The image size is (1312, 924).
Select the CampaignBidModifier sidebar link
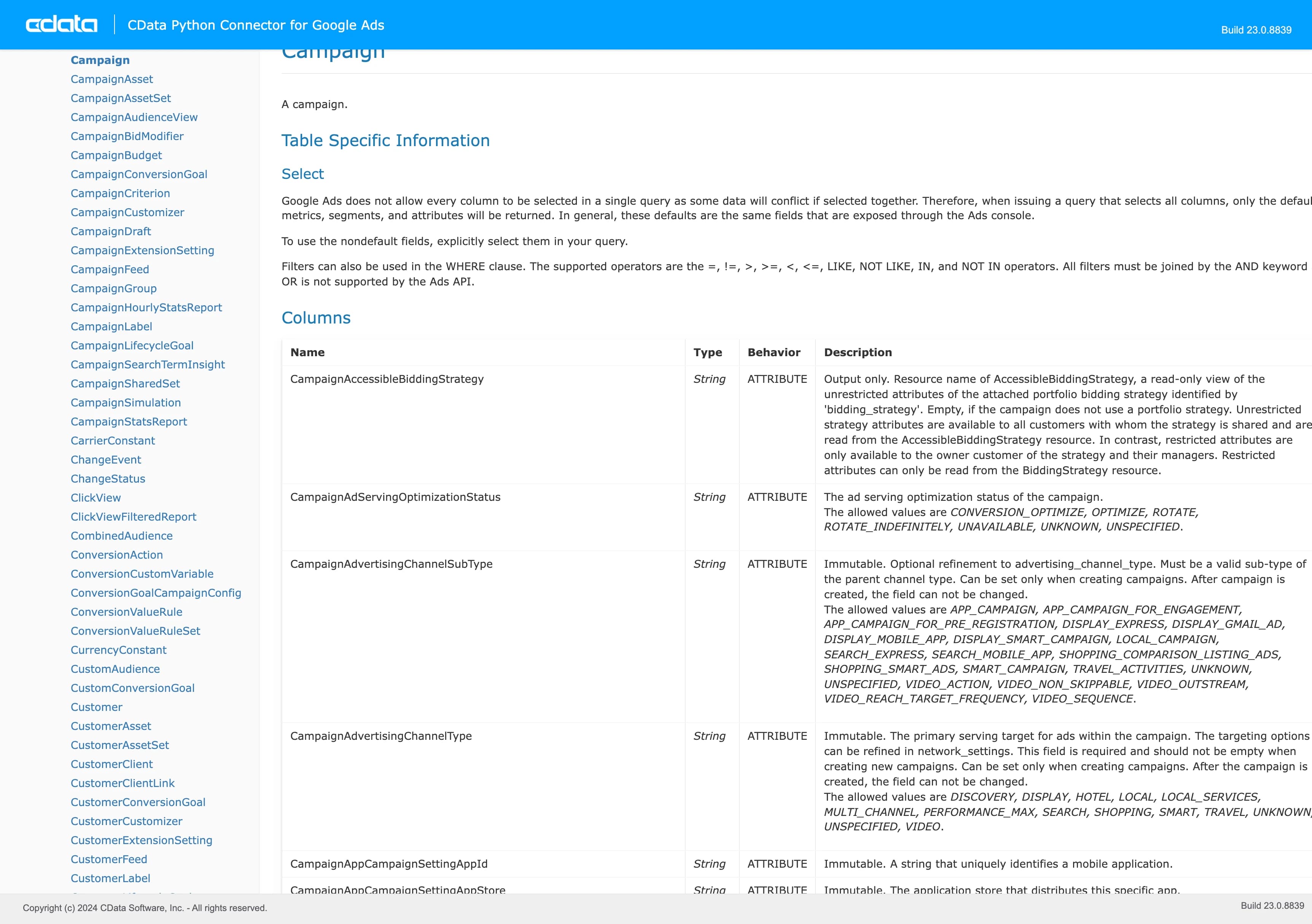(x=127, y=136)
